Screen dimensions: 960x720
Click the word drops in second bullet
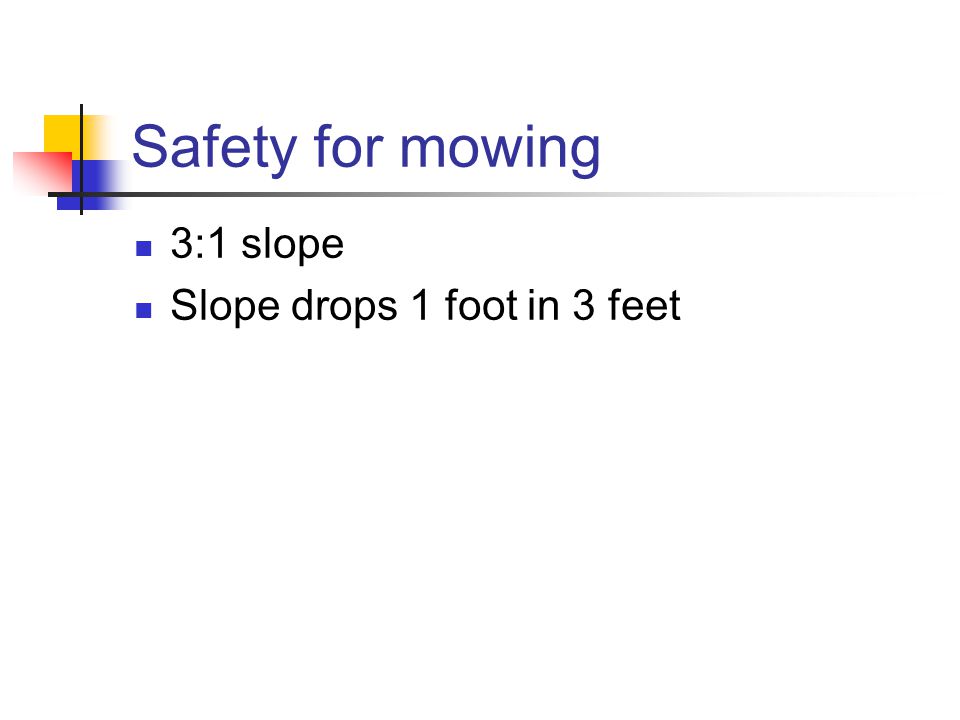pyautogui.click(x=344, y=307)
